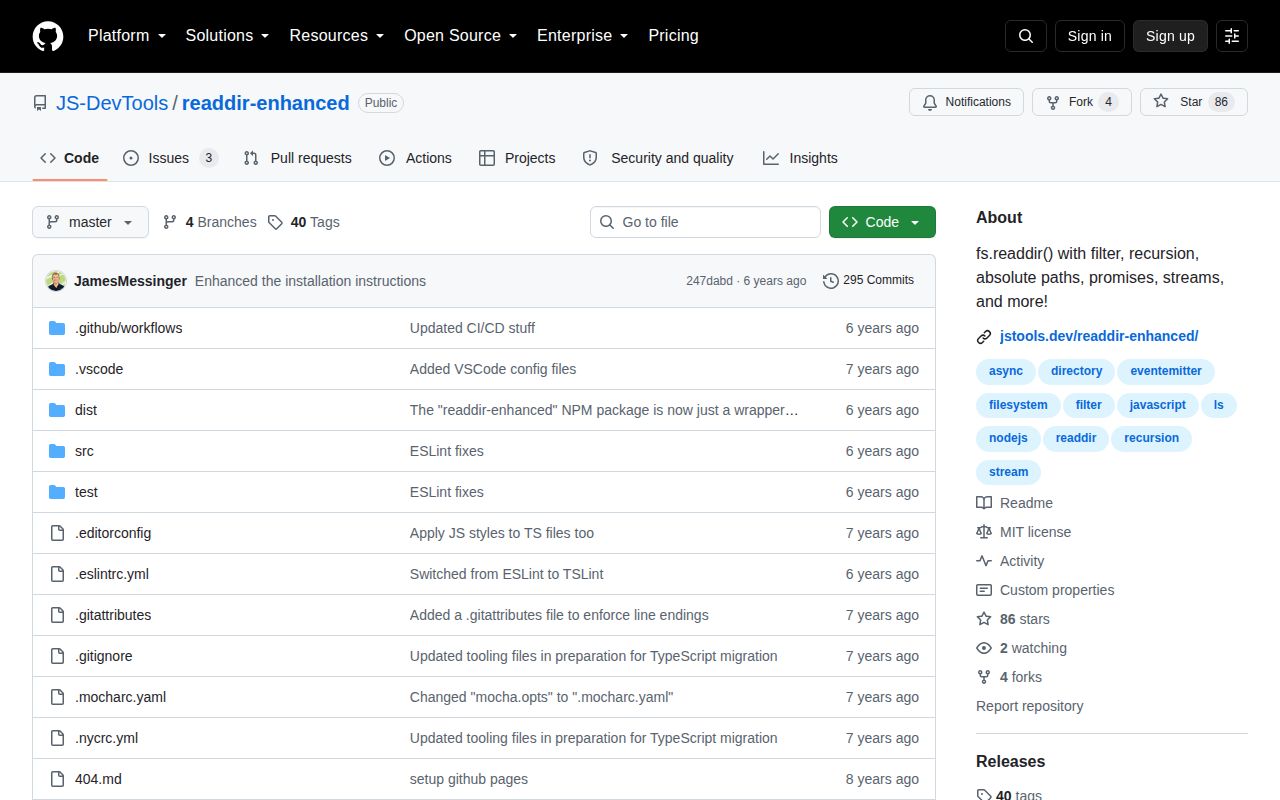The height and width of the screenshot is (800, 1280).
Task: Click the Sign in button
Action: click(1089, 36)
